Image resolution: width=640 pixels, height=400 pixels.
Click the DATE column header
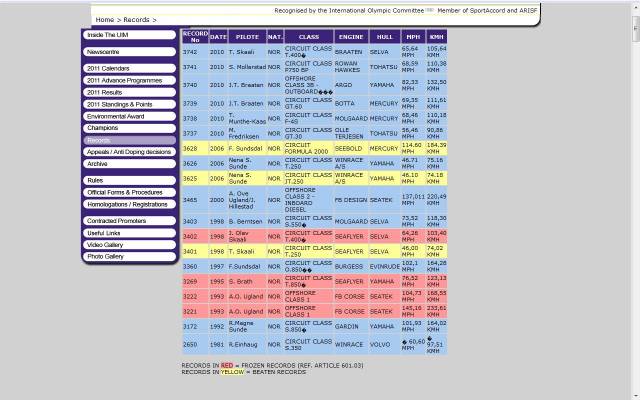pos(218,37)
